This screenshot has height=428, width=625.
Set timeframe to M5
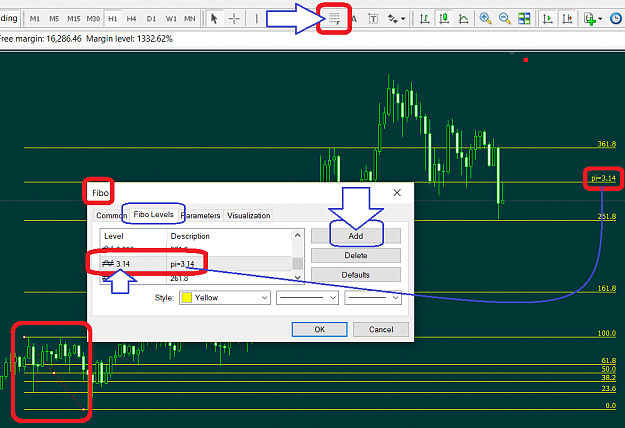point(54,18)
